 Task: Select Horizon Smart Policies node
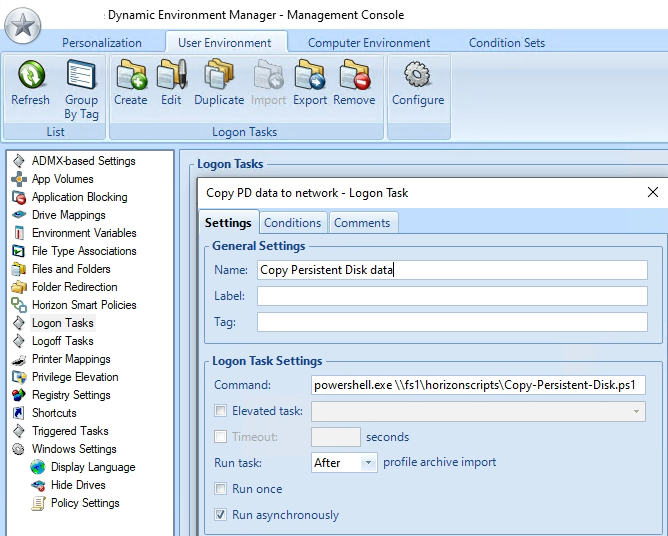pyautogui.click(x=84, y=305)
